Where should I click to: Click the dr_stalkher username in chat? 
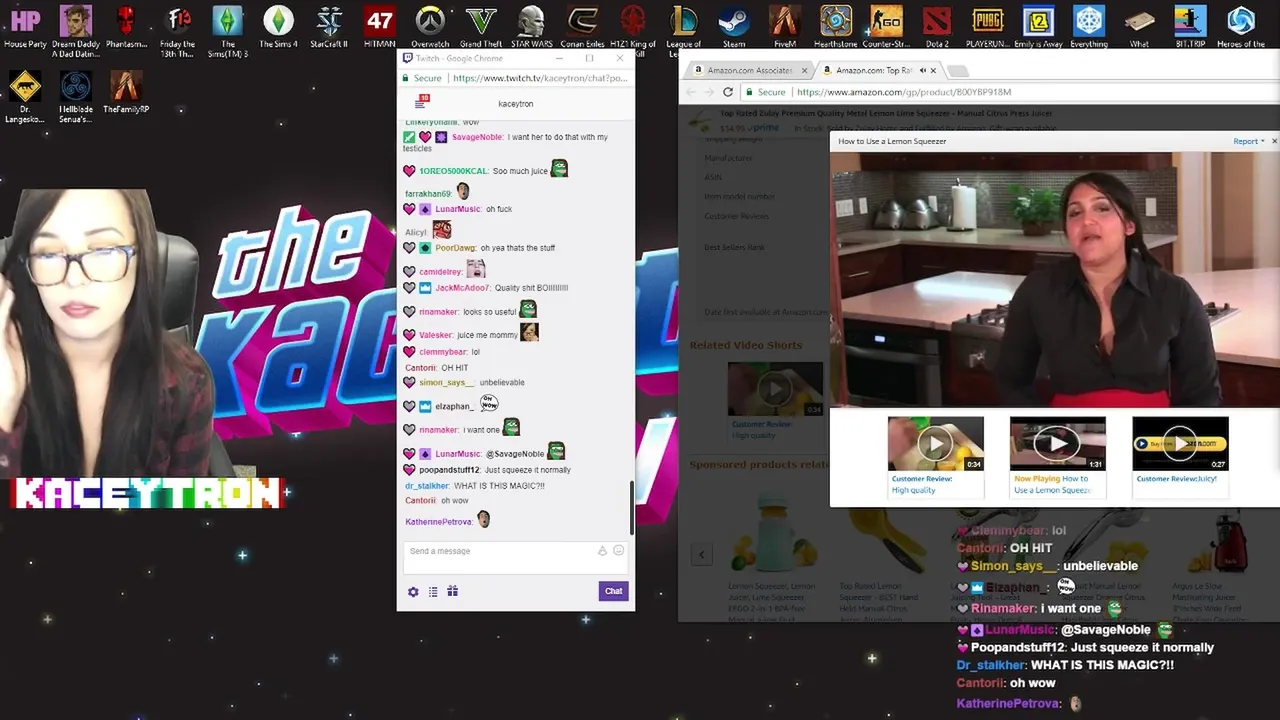coord(426,486)
